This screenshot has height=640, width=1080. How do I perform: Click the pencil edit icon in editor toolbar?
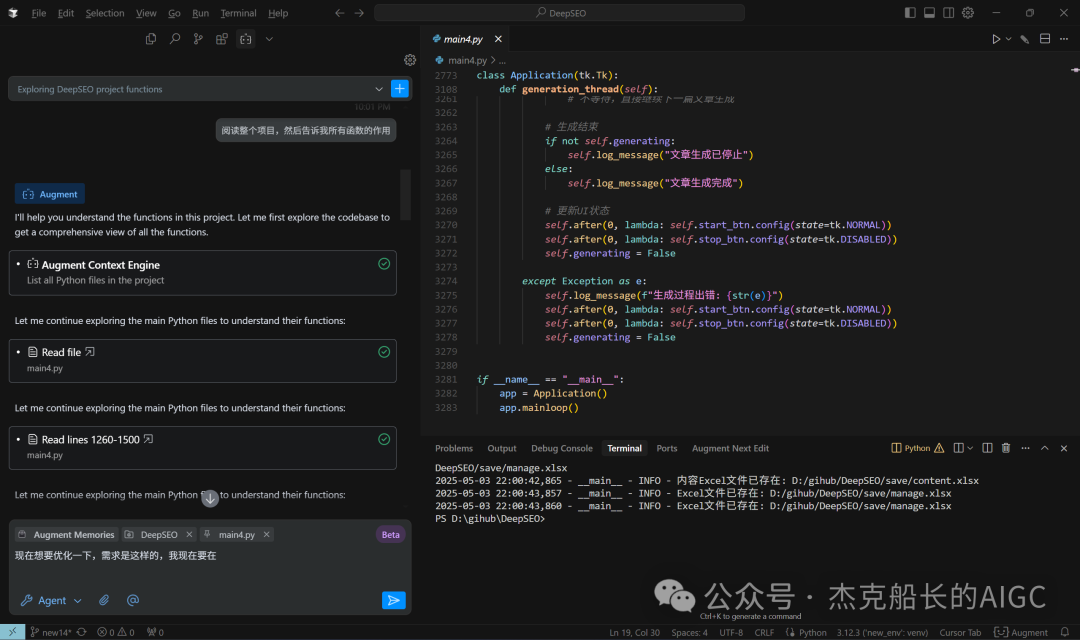1025,39
